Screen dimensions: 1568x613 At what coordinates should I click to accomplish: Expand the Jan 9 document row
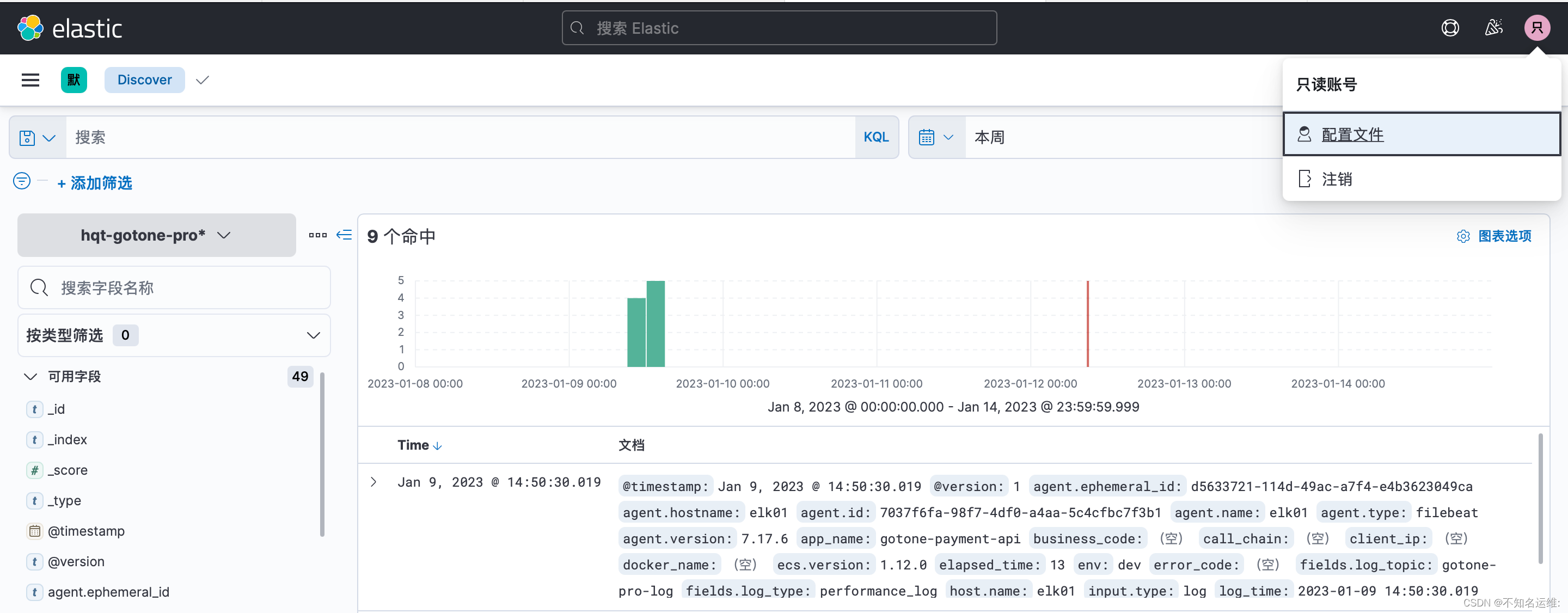[x=373, y=482]
